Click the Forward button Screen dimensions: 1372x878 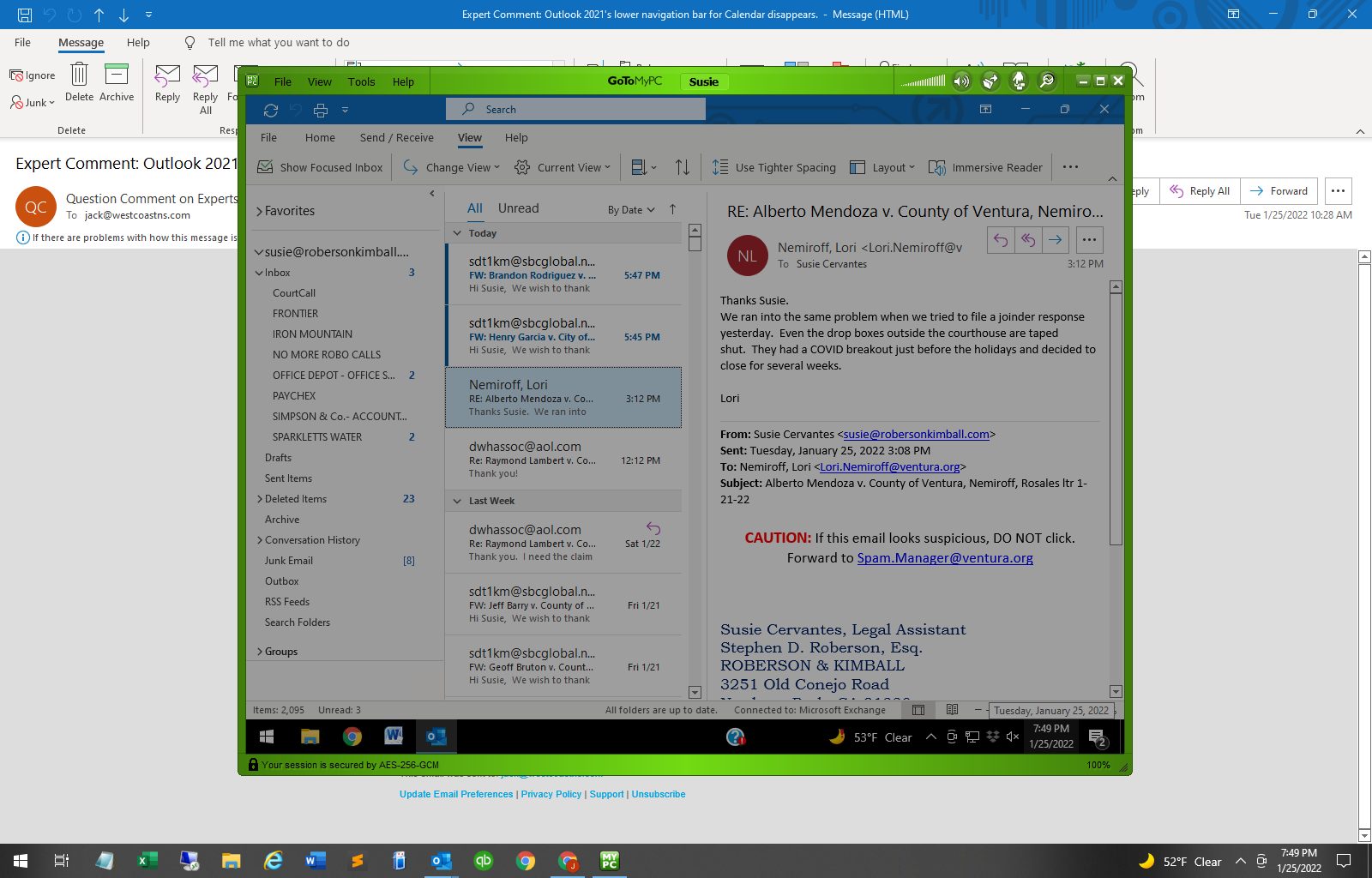(1279, 190)
